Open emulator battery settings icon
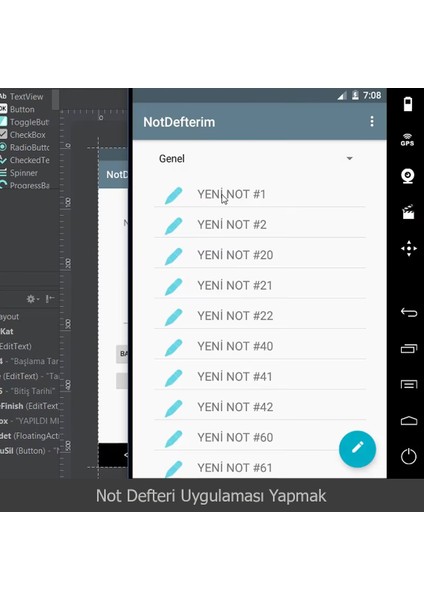 coord(408,104)
